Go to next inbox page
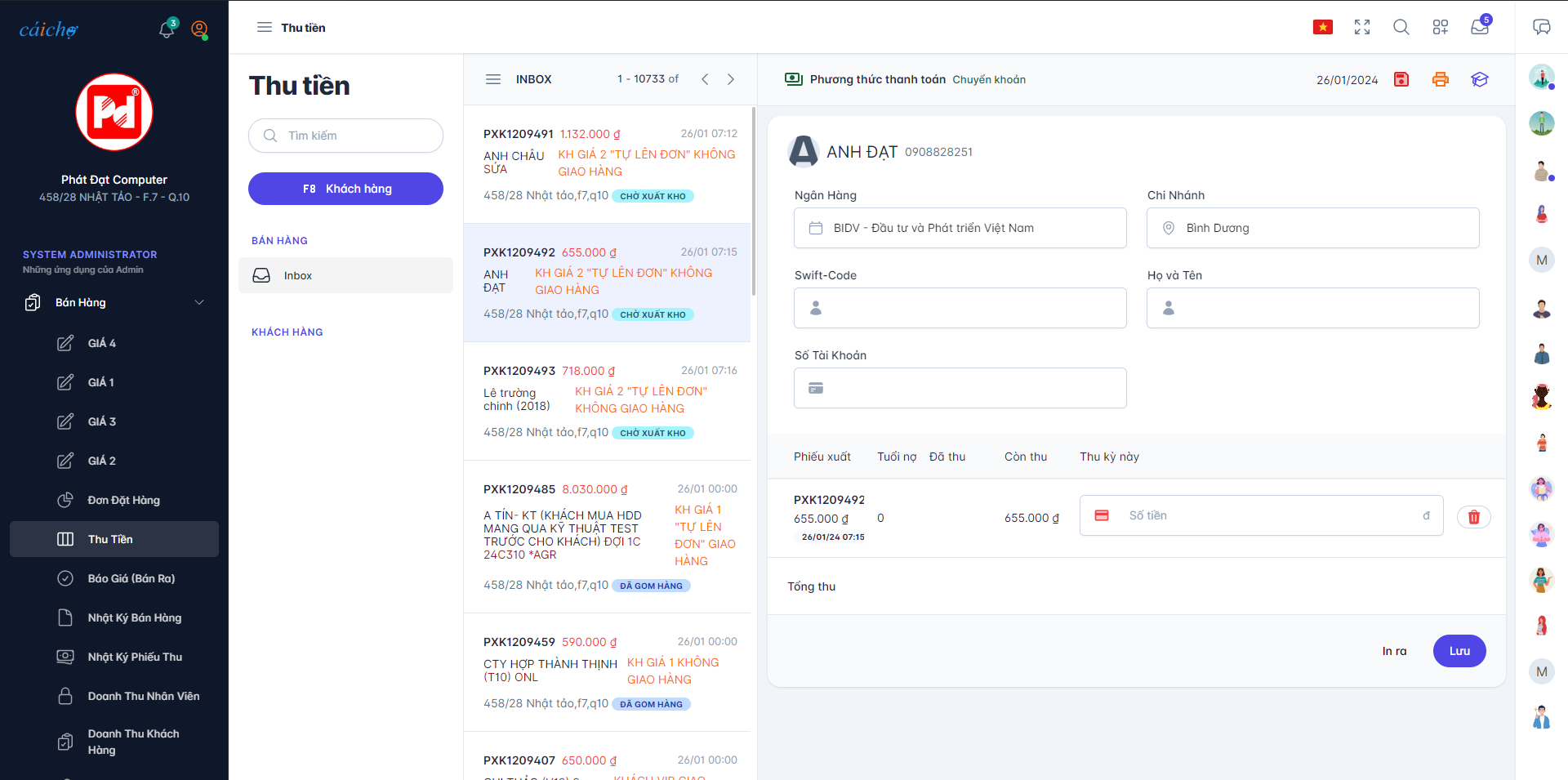Screen dimensions: 1568x780 [731, 79]
